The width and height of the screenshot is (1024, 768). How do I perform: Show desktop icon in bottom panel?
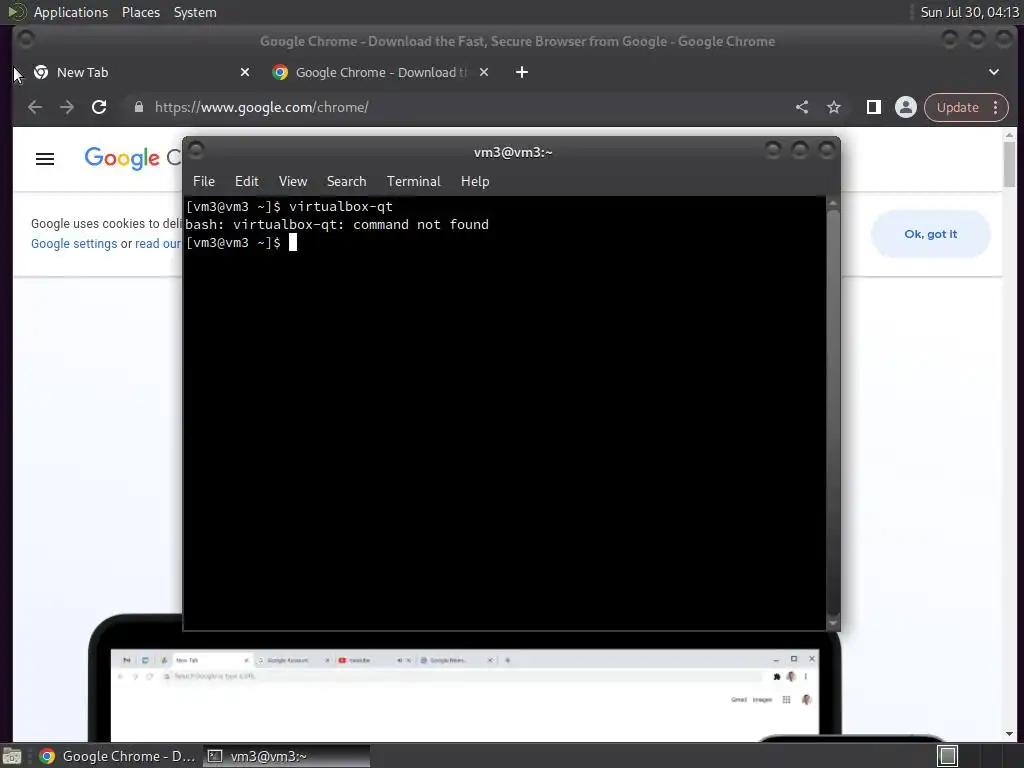(12, 756)
